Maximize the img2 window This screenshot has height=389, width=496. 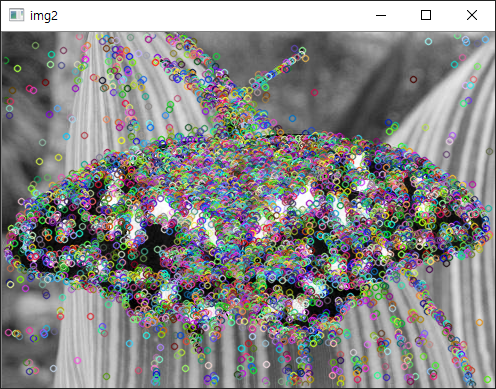click(x=426, y=15)
